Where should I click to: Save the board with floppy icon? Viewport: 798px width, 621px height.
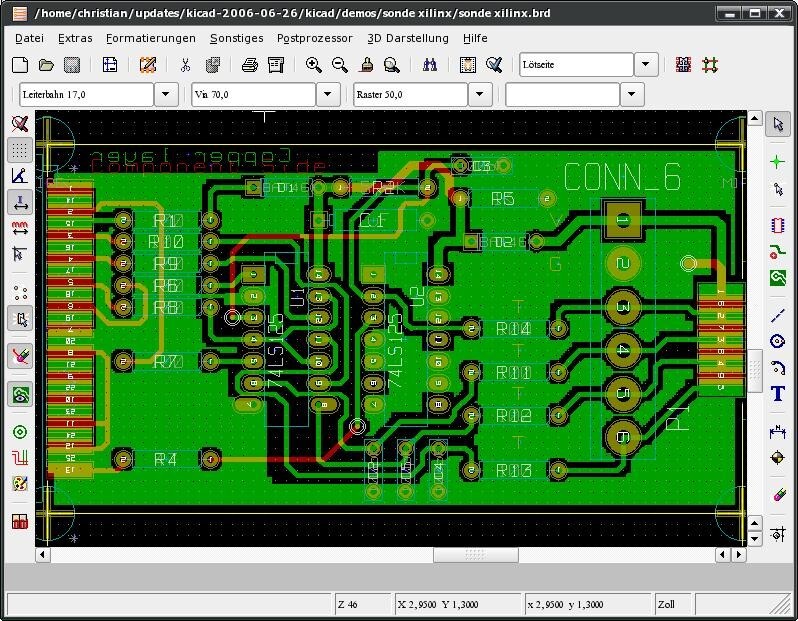click(x=72, y=65)
